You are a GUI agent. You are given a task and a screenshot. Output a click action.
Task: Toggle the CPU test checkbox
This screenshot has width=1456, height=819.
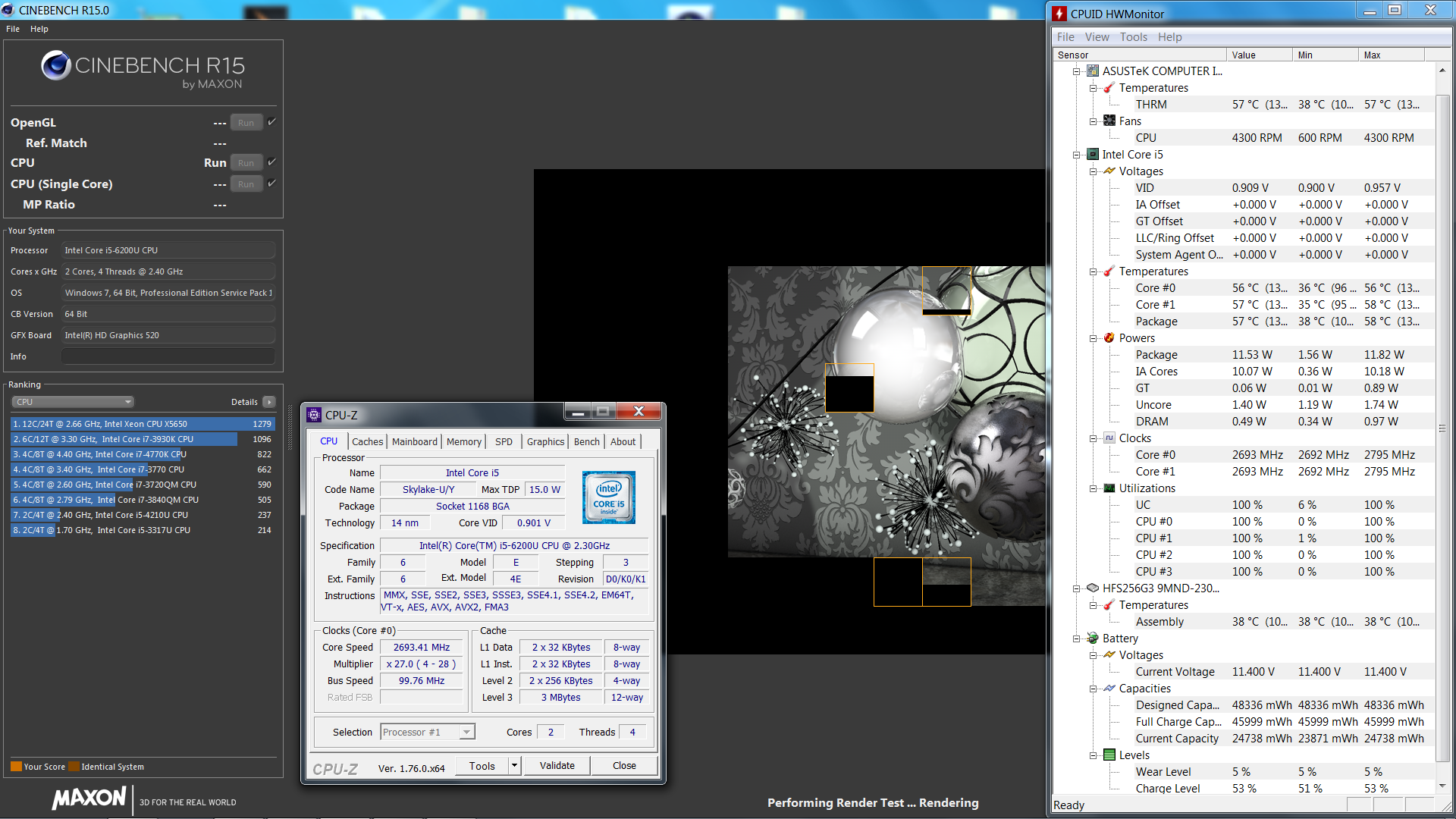pos(271,162)
